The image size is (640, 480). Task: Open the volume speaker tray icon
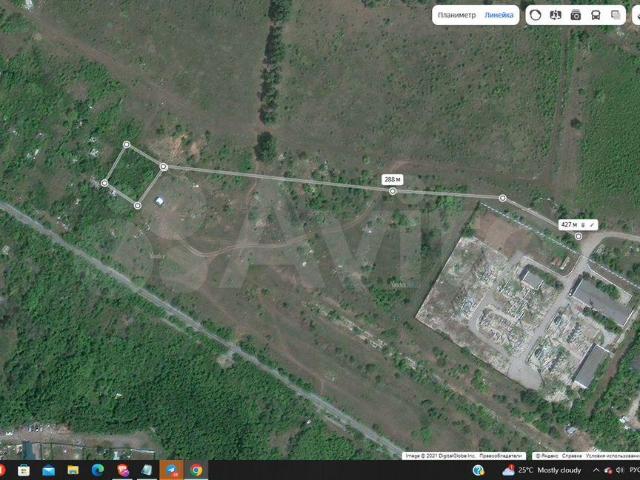pos(620,470)
